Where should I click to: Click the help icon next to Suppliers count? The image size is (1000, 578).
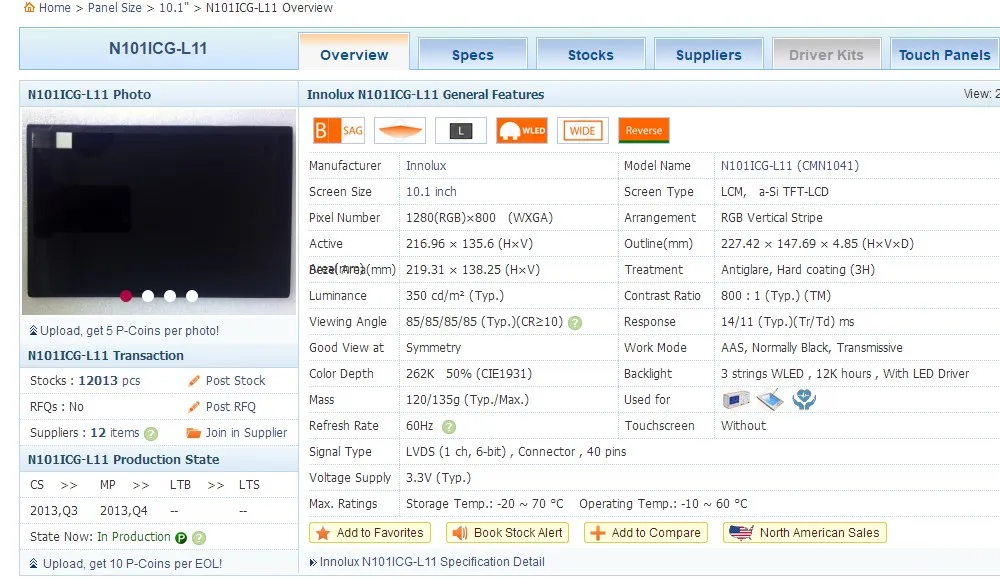tap(151, 434)
